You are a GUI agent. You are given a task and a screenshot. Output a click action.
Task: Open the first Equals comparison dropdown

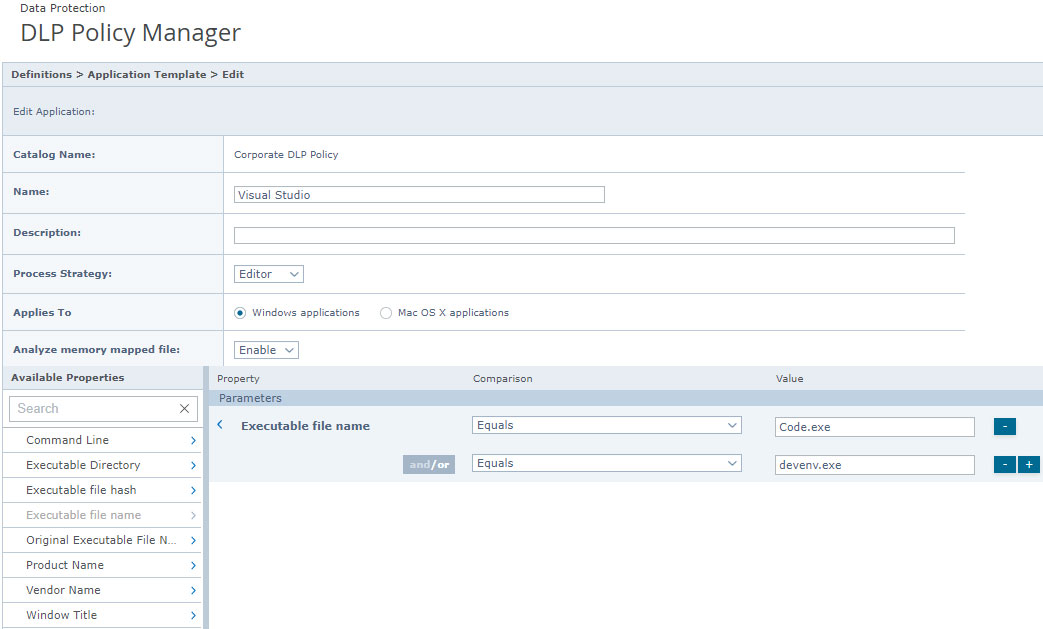pyautogui.click(x=606, y=424)
